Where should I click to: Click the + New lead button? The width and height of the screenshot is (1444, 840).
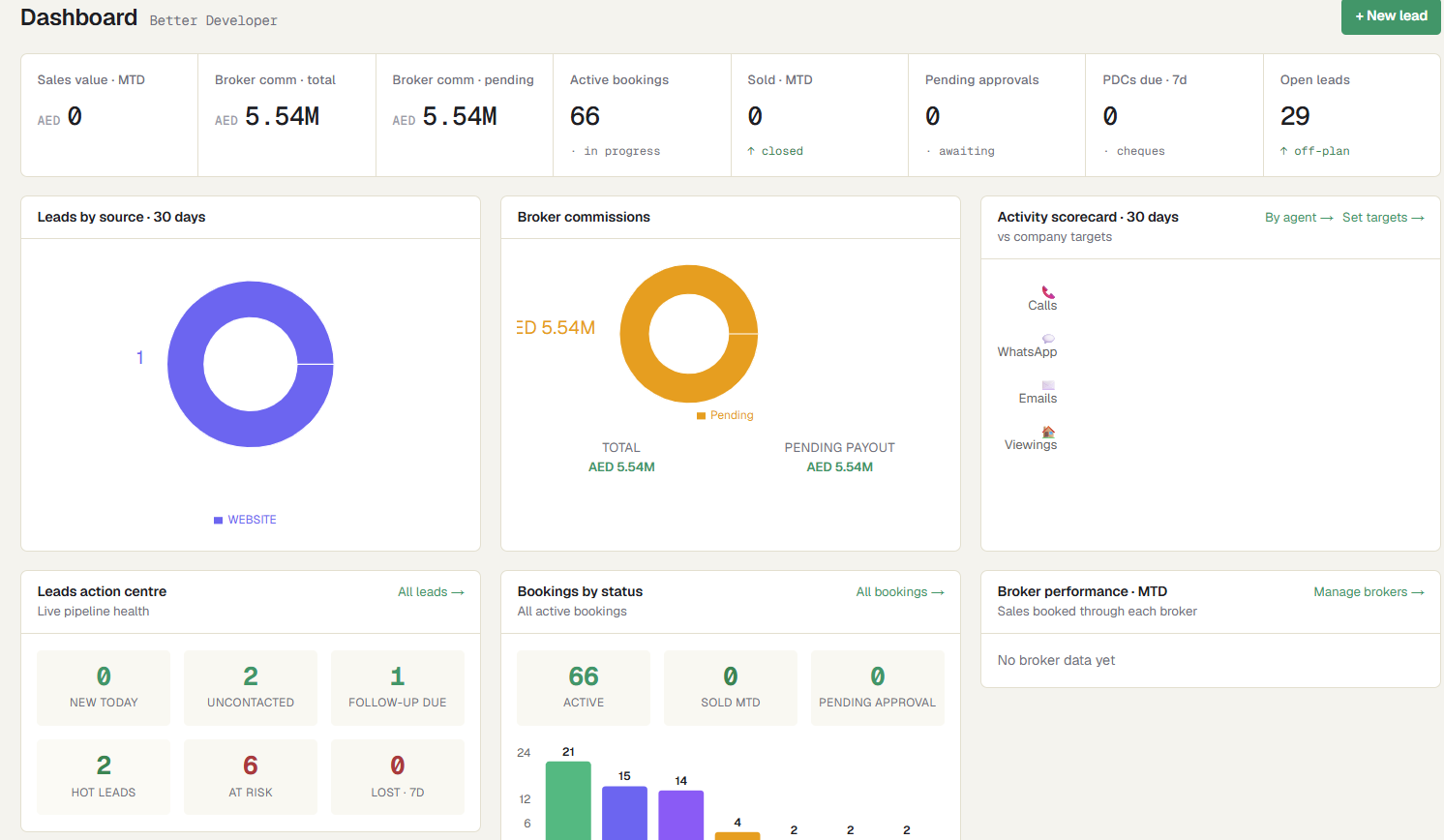click(1391, 16)
